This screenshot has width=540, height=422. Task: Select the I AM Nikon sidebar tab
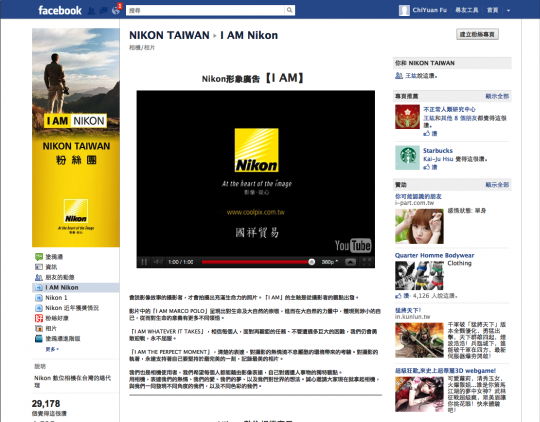[x=76, y=287]
